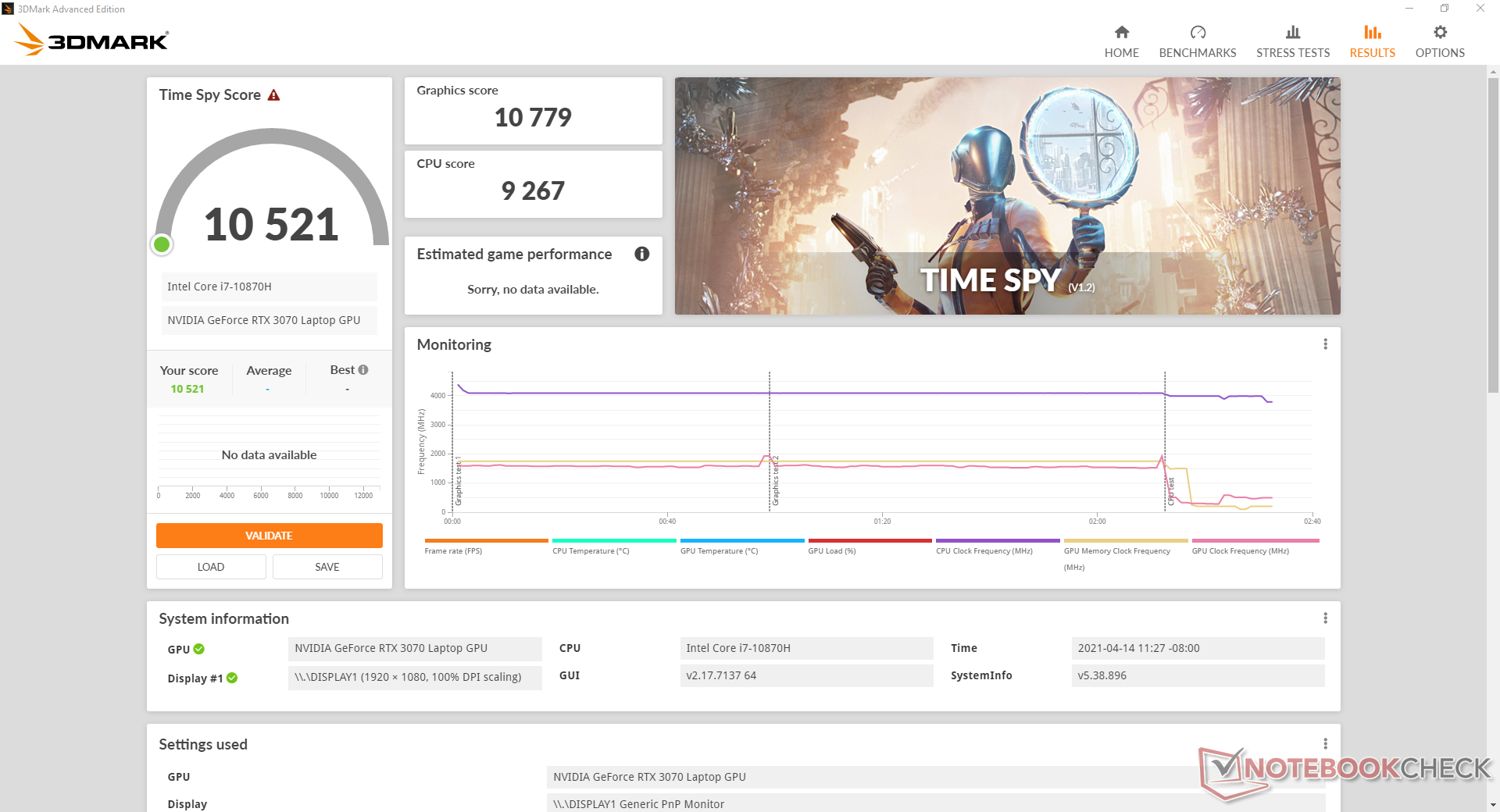Click the SAVE button
Image resolution: width=1500 pixels, height=812 pixels.
coord(327,567)
